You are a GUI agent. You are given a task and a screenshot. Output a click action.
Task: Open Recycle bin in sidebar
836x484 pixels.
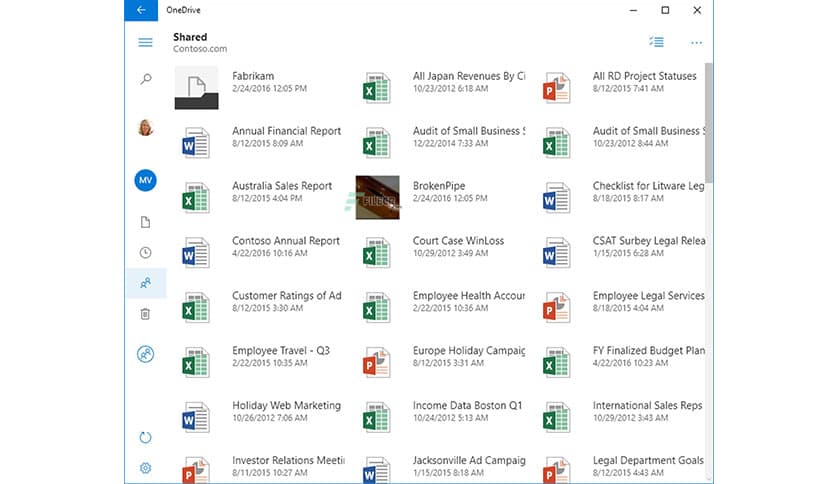[145, 314]
